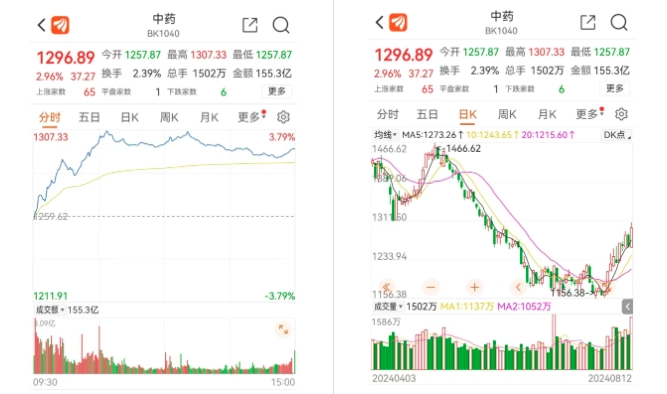Open the share icon in left panel
Image resolution: width=667 pixels, height=394 pixels.
[250, 25]
